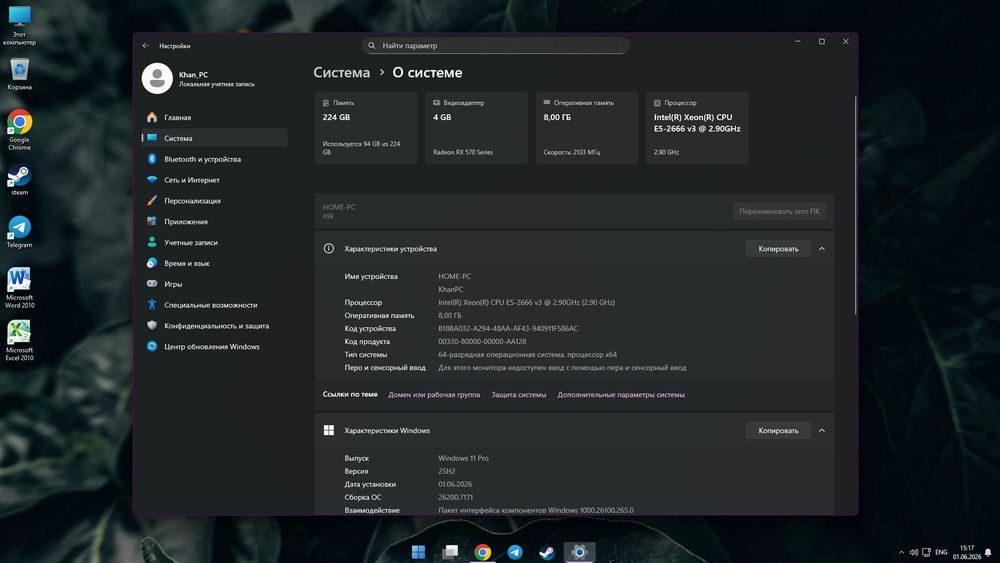Image resolution: width=1000 pixels, height=563 pixels.
Task: Open Chrome from the taskbar
Action: (x=483, y=552)
